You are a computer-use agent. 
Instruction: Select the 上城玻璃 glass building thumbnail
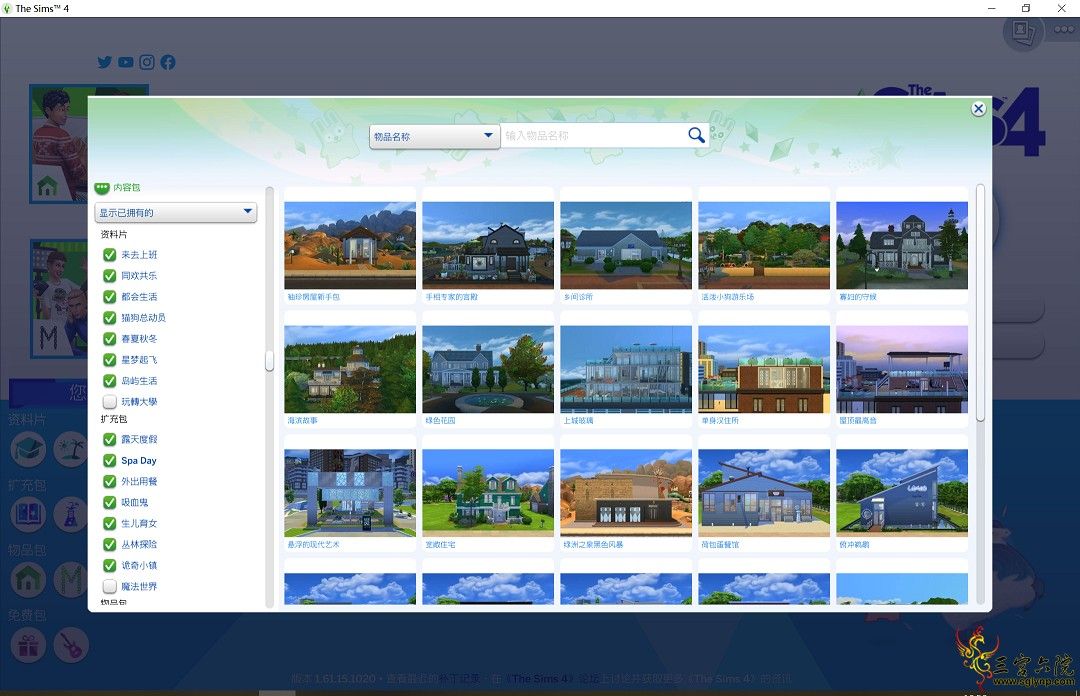626,369
